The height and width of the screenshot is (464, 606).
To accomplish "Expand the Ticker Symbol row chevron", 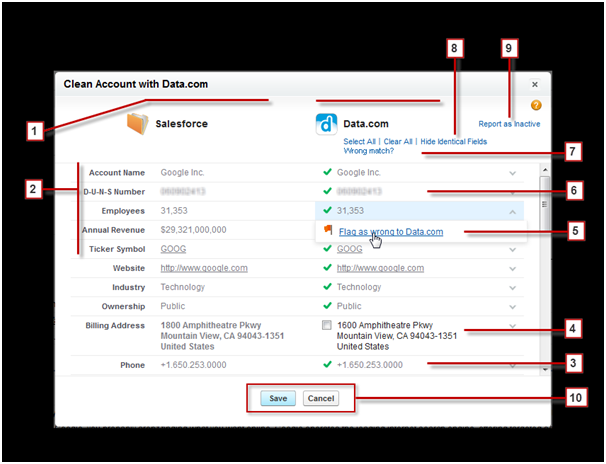I will coord(512,250).
